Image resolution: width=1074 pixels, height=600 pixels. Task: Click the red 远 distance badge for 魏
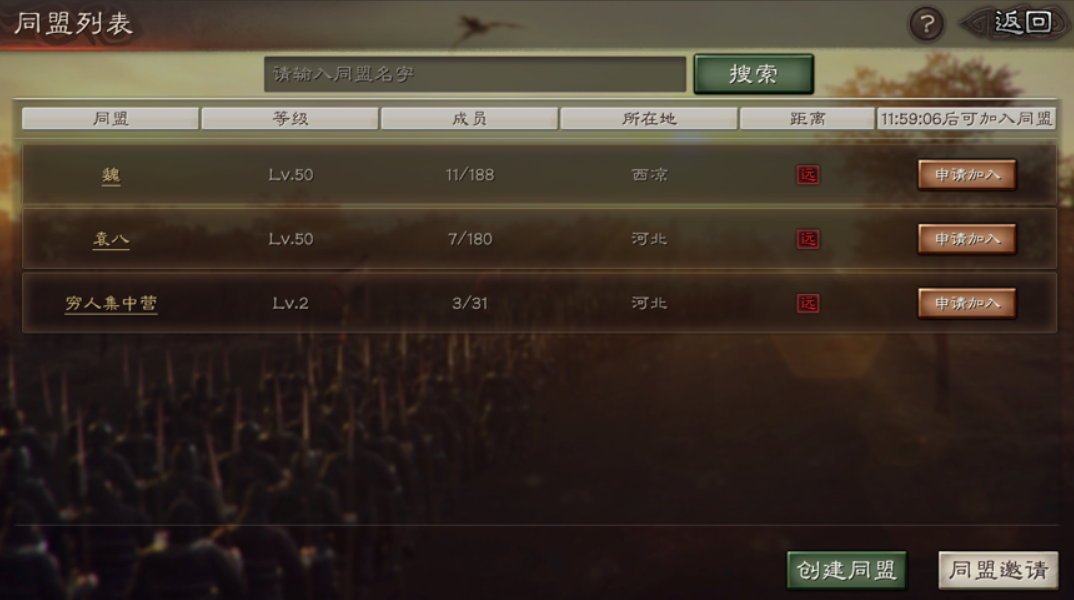pyautogui.click(x=808, y=175)
